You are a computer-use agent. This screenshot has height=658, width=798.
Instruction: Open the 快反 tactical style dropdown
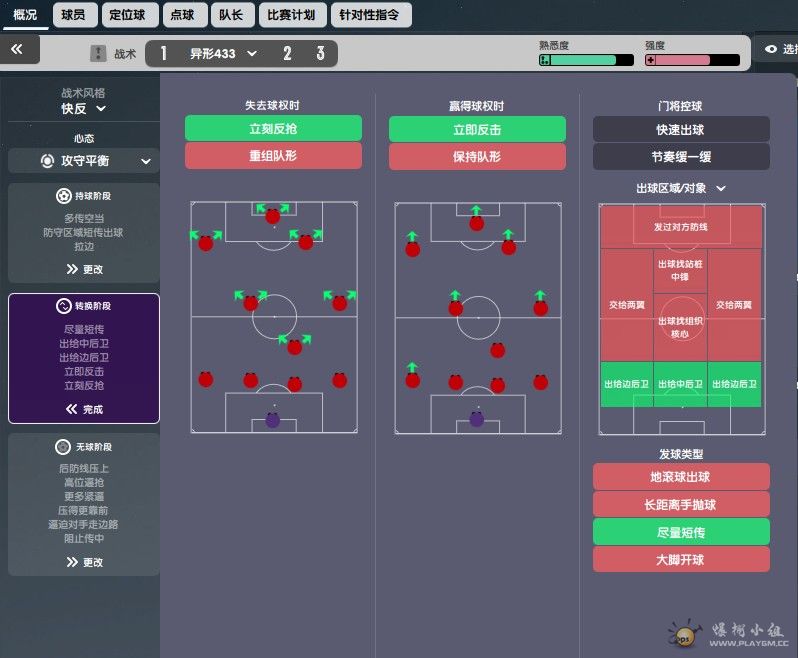tap(84, 109)
